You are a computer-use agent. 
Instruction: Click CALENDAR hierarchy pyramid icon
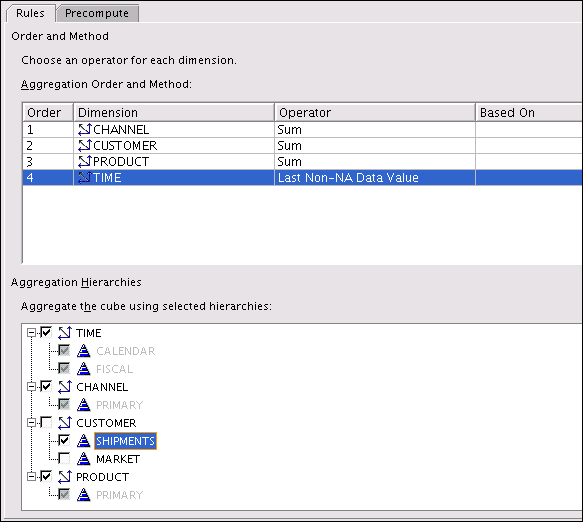(x=84, y=351)
